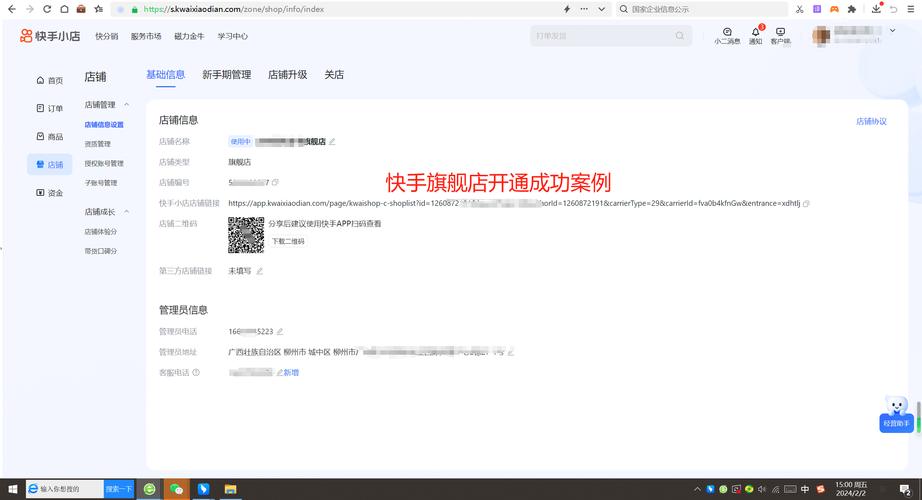This screenshot has height=500, width=922.
Task: Reload the page with refresh icon
Action: point(46,9)
